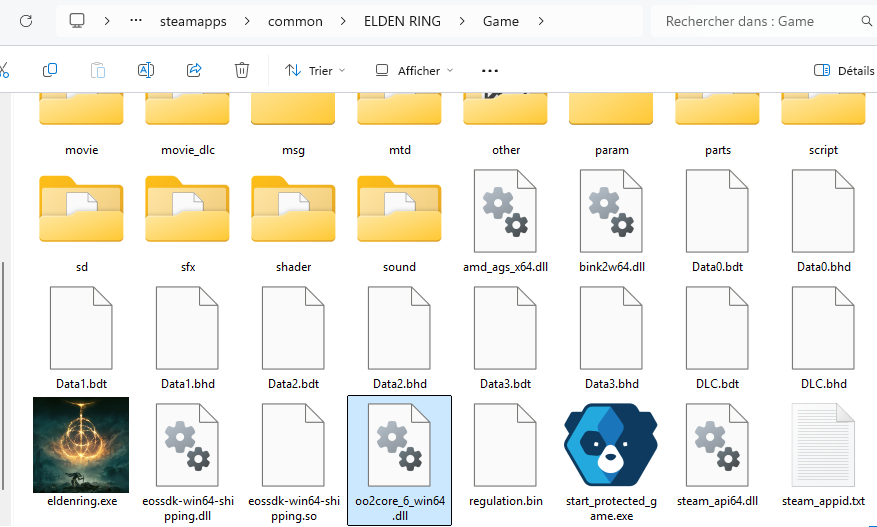Open the Afficher view dropdown

(x=414, y=70)
